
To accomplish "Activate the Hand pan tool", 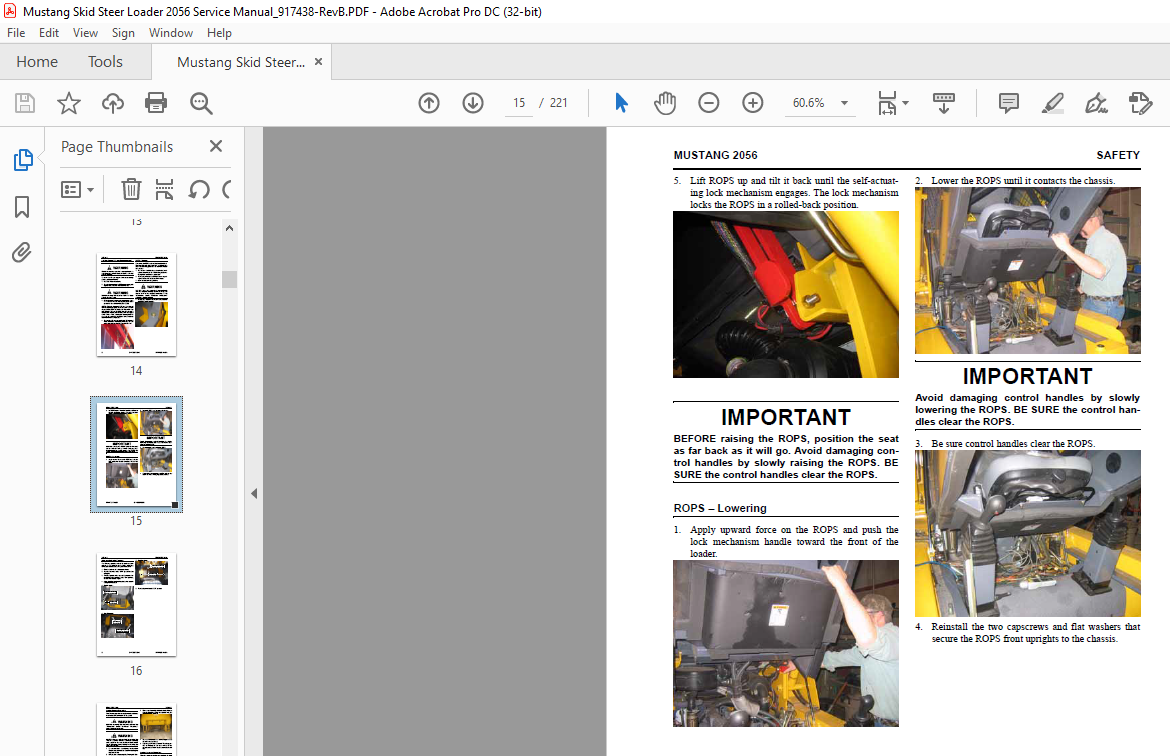I will point(665,103).
